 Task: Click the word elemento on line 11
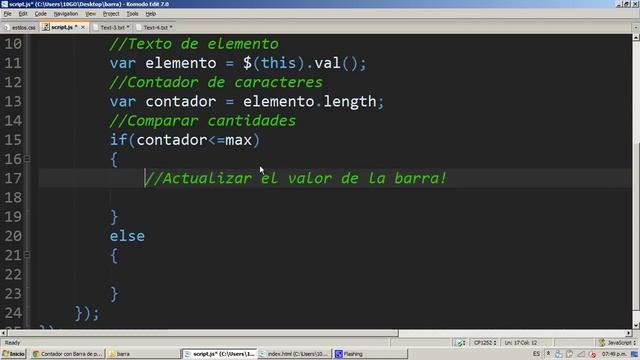point(180,63)
